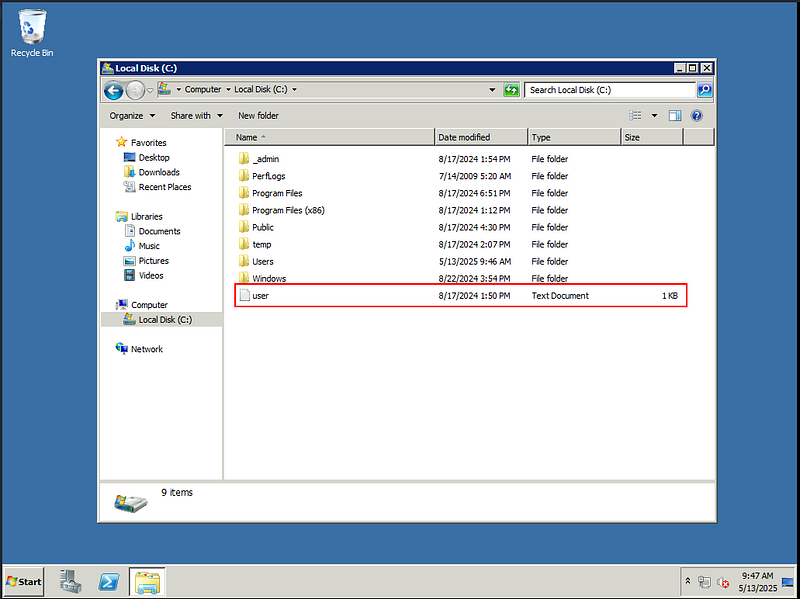Select the user text document
The height and width of the screenshot is (599, 800).
(261, 296)
